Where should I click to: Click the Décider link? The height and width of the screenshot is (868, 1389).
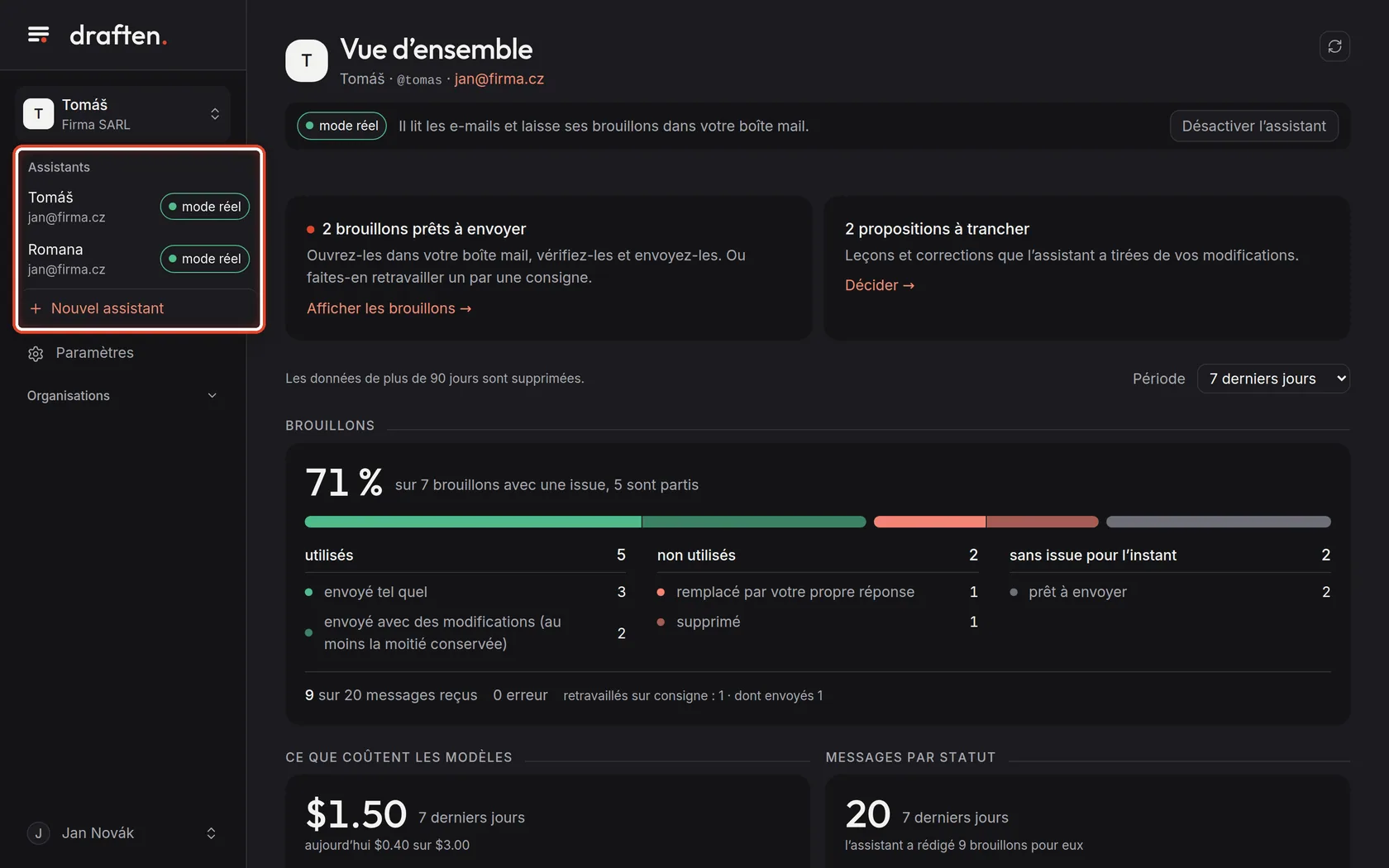click(879, 285)
